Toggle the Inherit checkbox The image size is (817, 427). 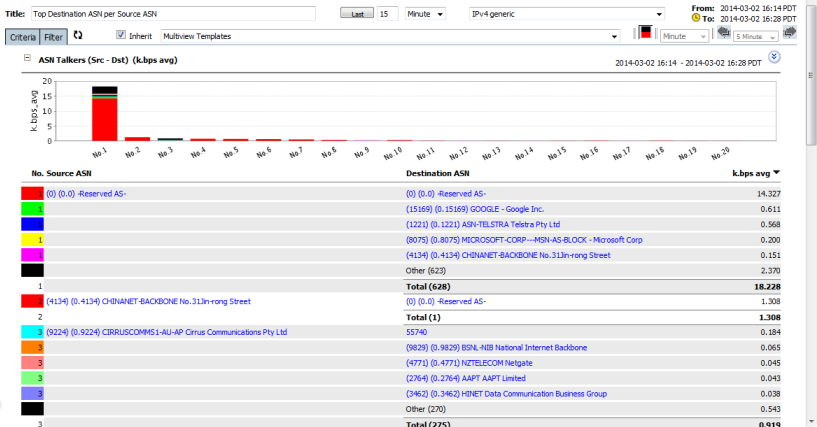(x=121, y=35)
